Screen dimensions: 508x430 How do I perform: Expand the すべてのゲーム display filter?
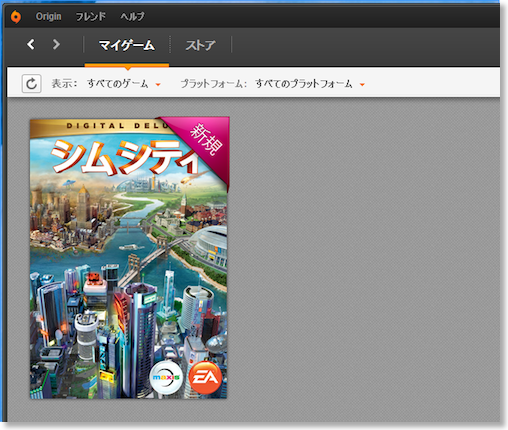[x=124, y=84]
